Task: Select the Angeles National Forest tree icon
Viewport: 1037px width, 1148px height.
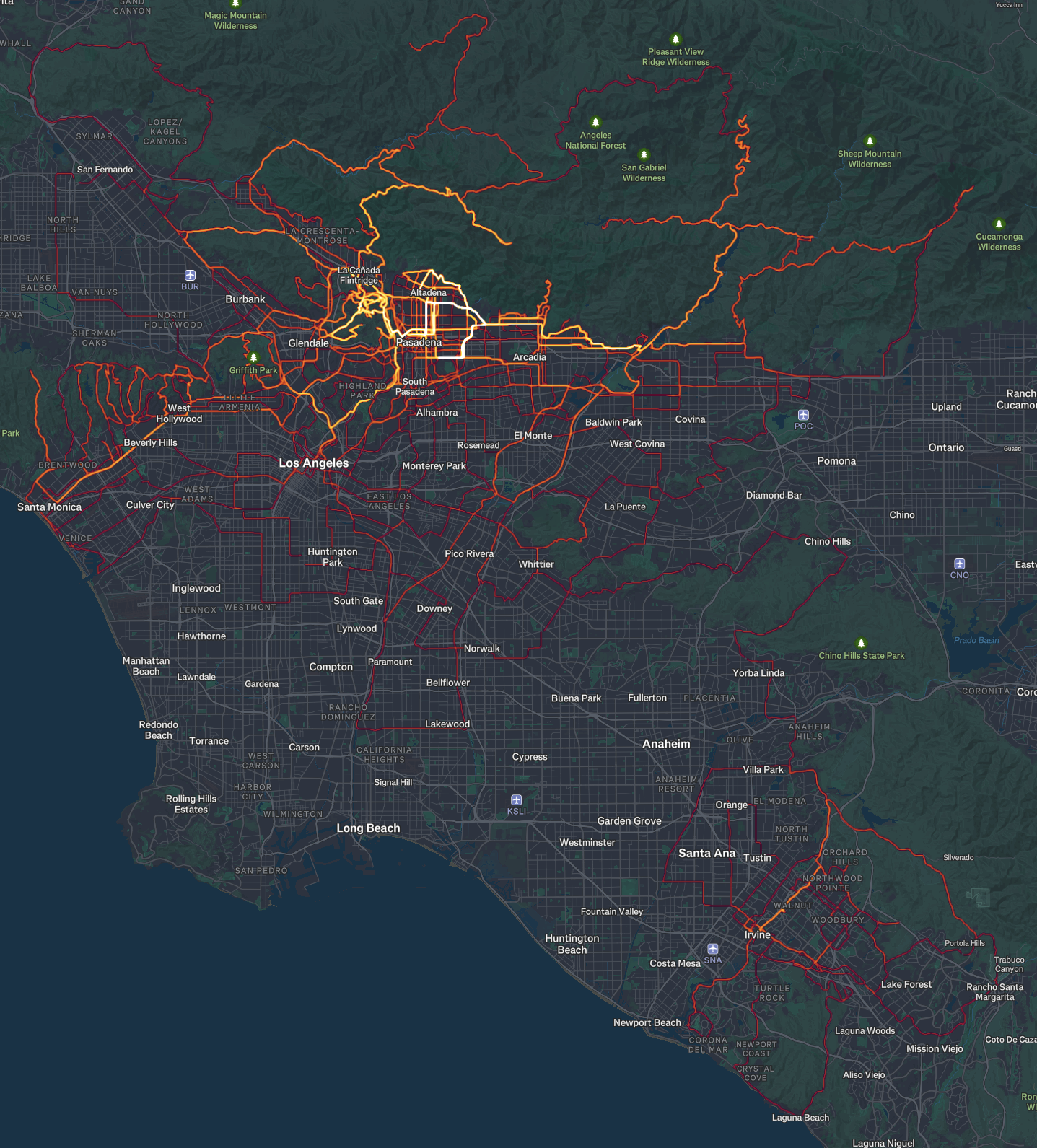Action: click(595, 123)
